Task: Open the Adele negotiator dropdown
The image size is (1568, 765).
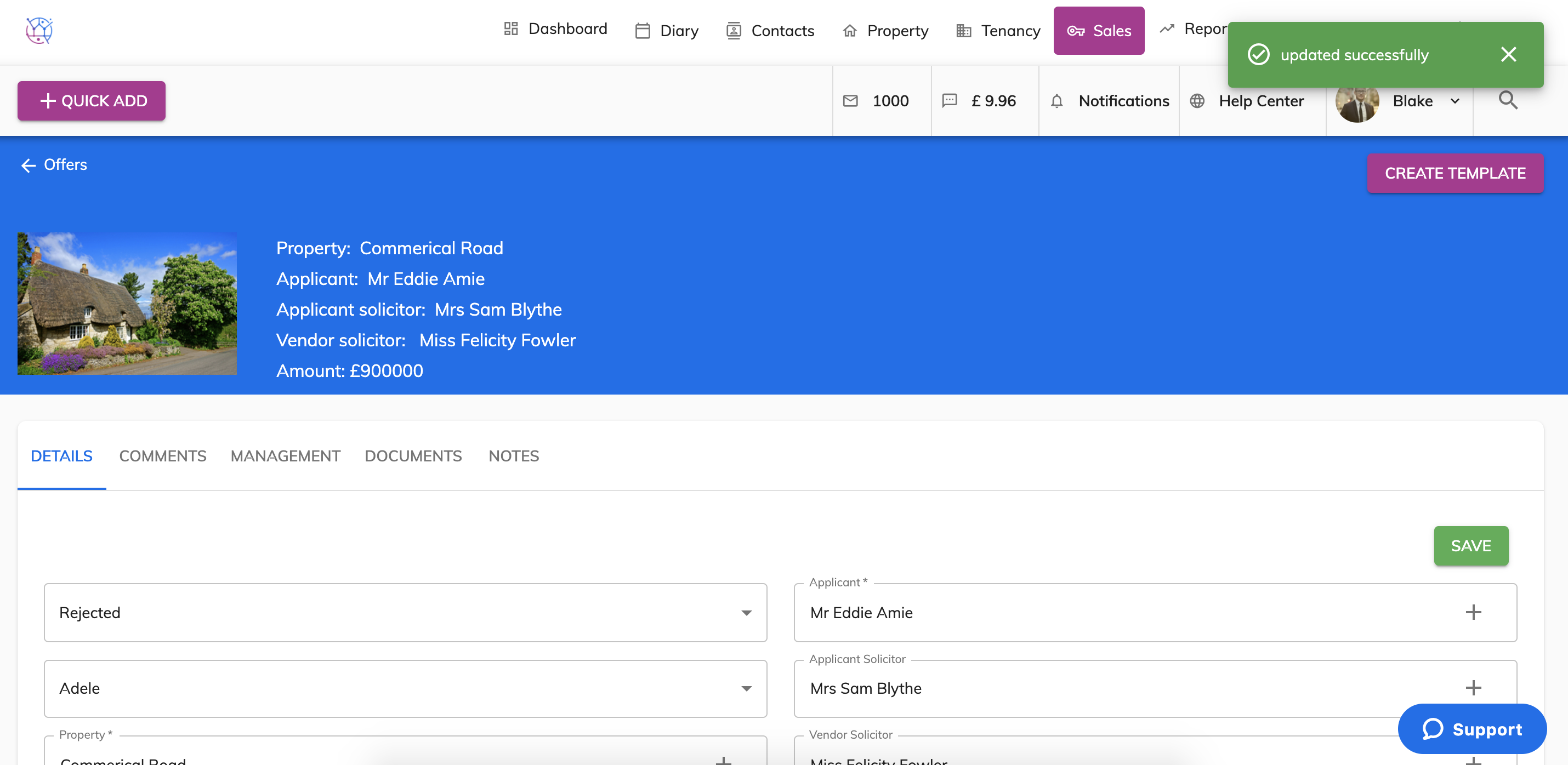Action: click(746, 688)
